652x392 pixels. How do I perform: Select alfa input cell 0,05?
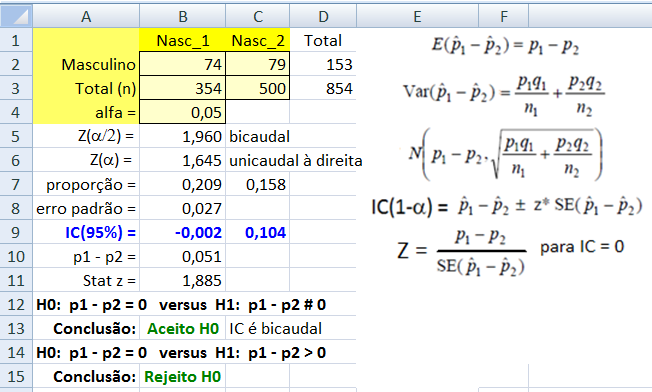tap(183, 112)
